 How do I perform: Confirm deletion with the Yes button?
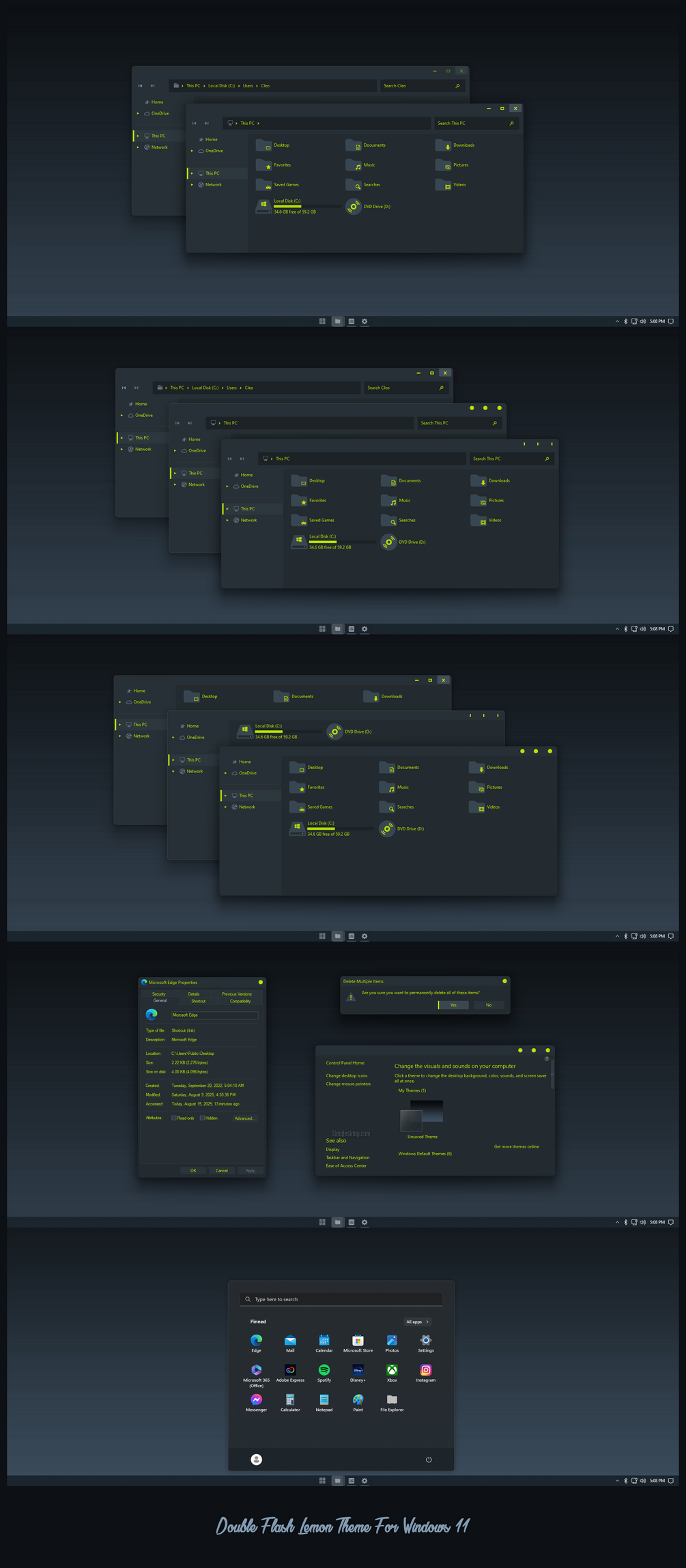click(453, 1004)
